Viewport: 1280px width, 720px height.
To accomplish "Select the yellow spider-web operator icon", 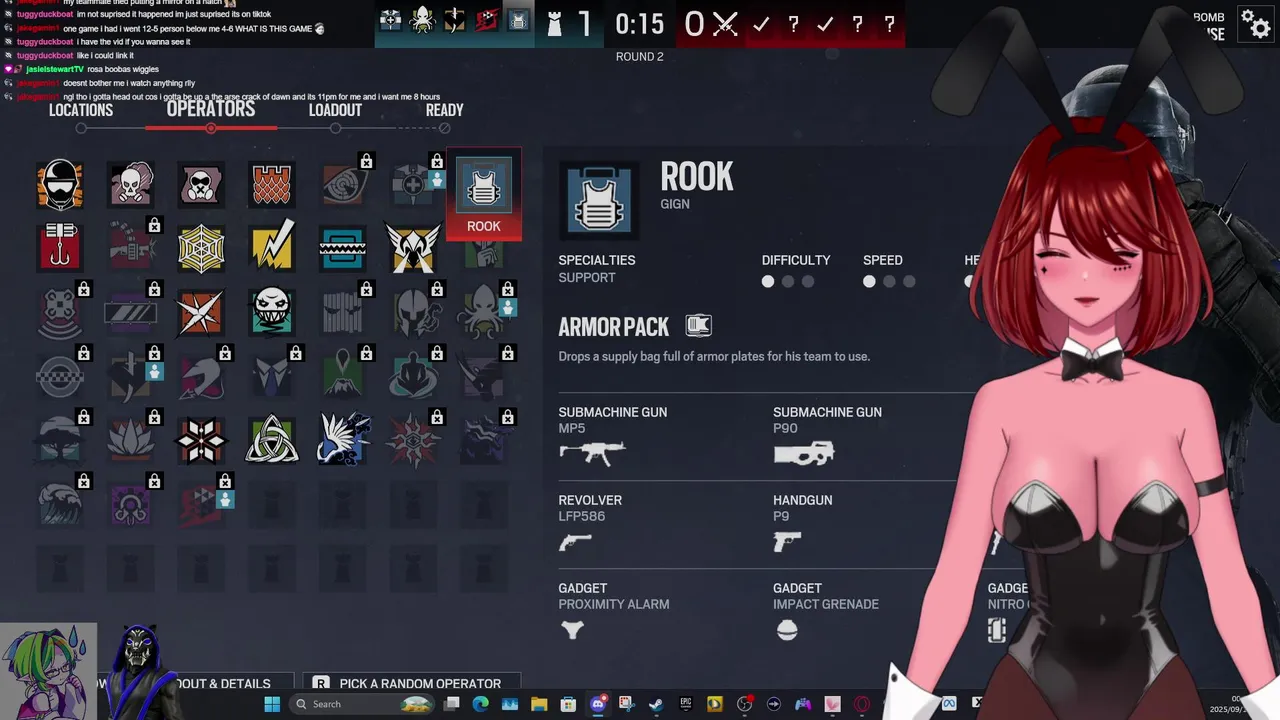I will pyautogui.click(x=201, y=247).
